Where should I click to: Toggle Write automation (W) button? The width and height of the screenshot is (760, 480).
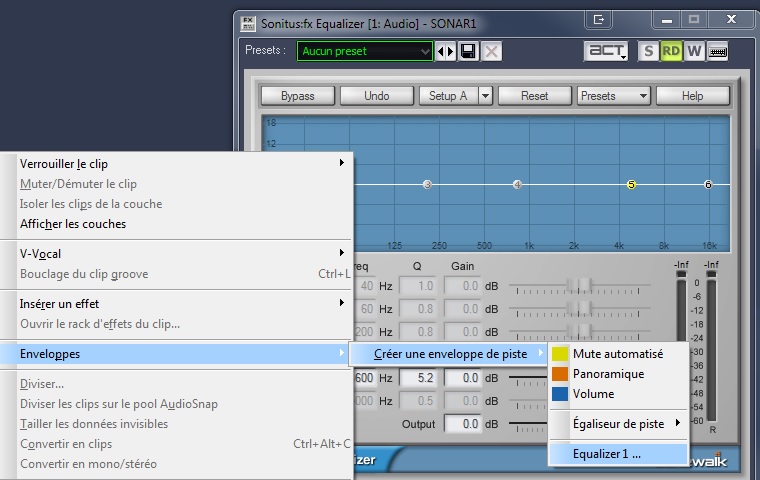[x=694, y=51]
